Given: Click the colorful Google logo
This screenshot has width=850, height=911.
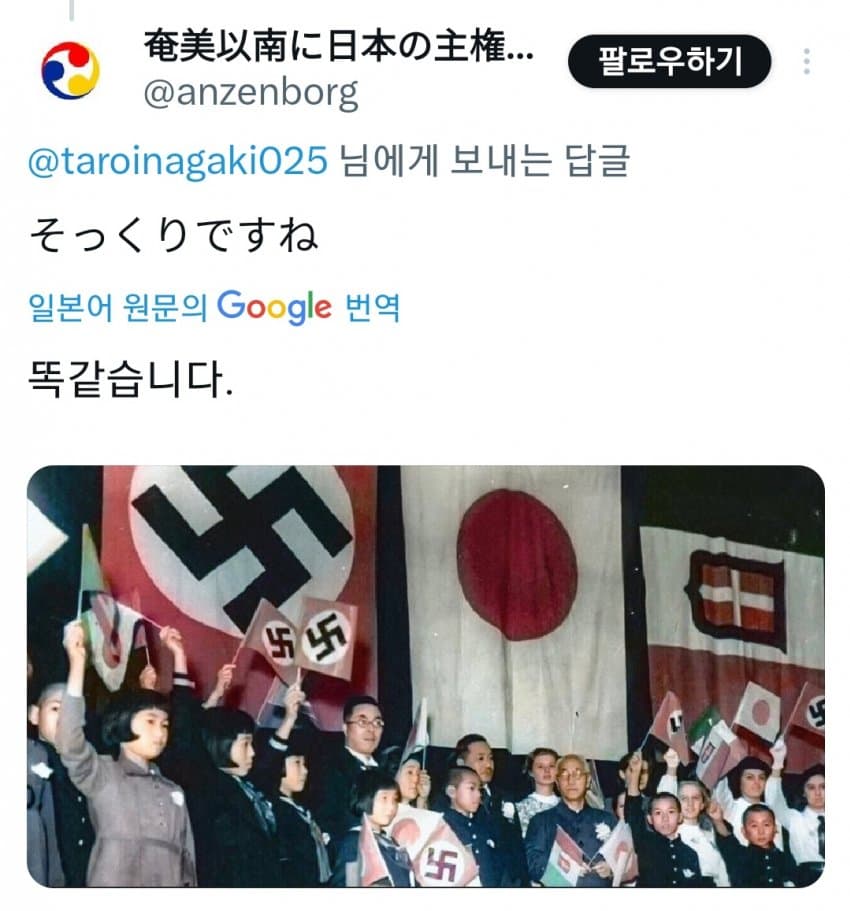Looking at the screenshot, I should tap(274, 307).
